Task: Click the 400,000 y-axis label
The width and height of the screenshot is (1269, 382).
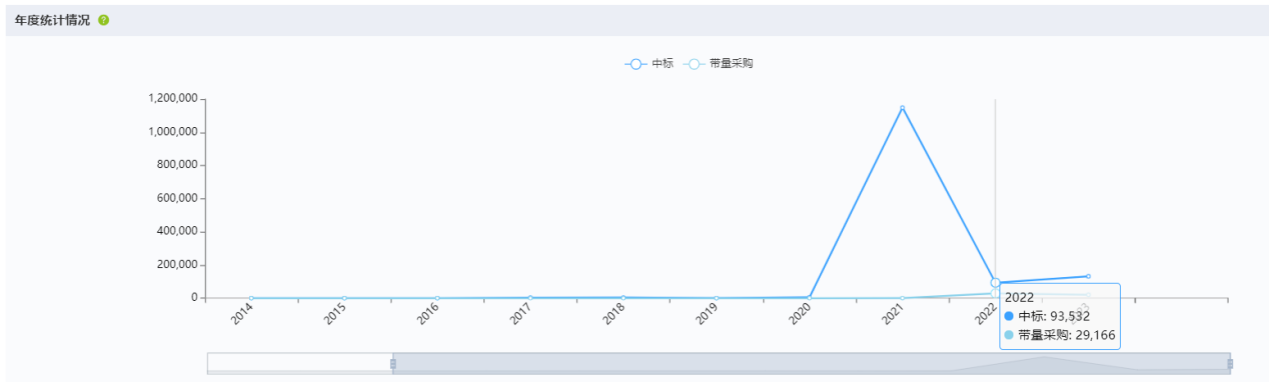Action: pos(177,231)
